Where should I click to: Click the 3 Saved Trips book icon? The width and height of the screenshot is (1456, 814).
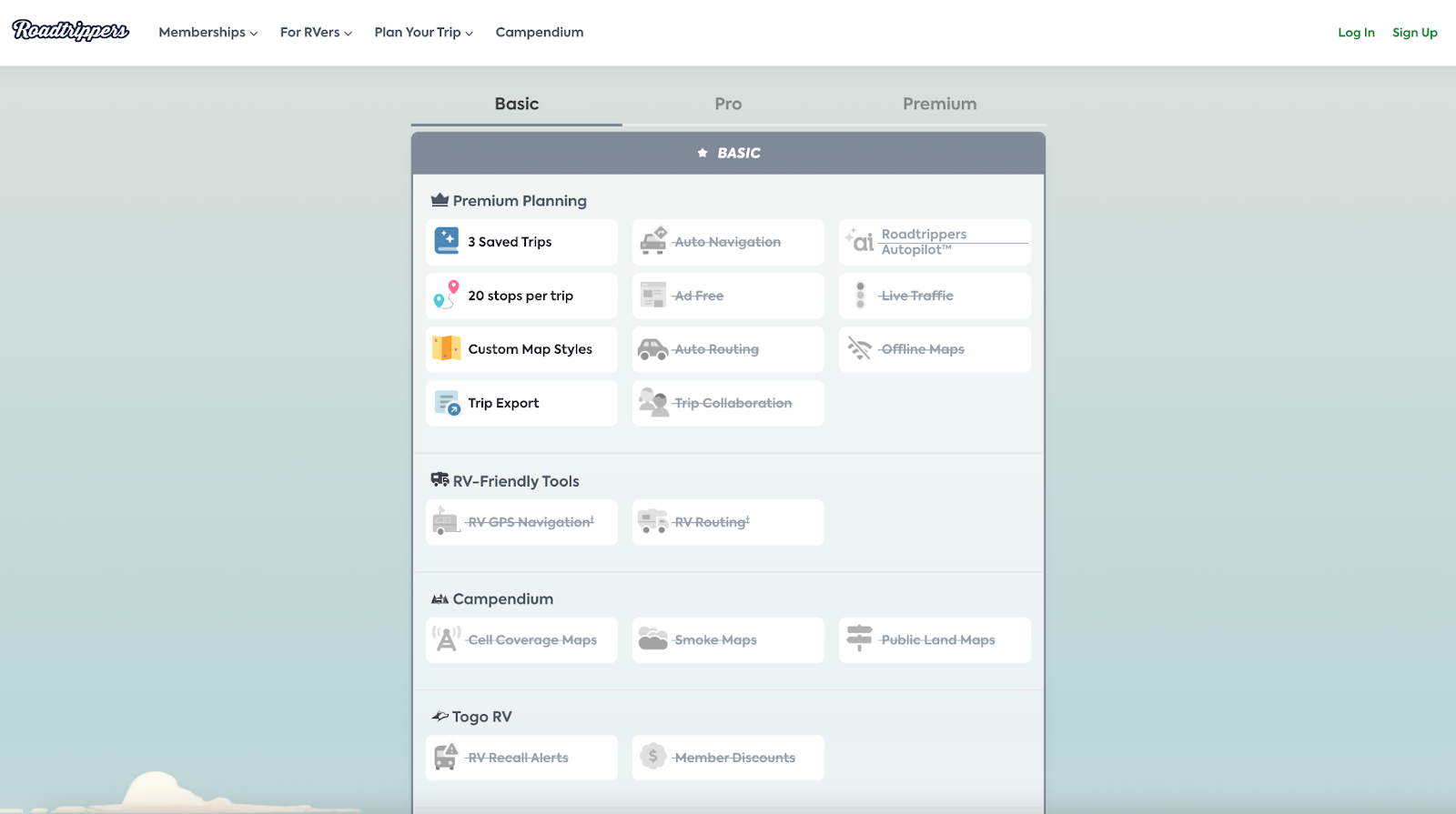point(447,241)
